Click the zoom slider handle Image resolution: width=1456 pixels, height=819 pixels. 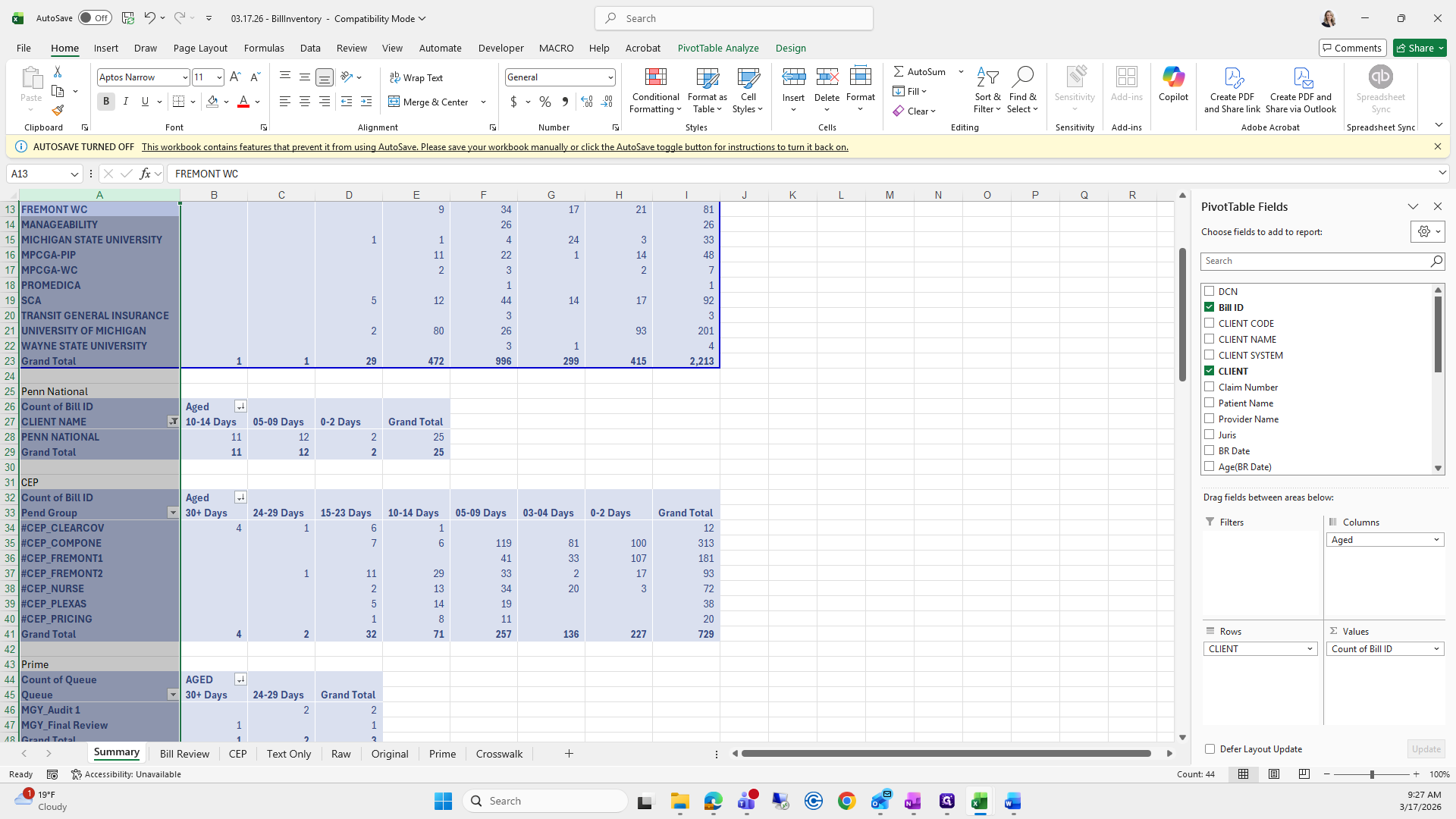pos(1371,774)
